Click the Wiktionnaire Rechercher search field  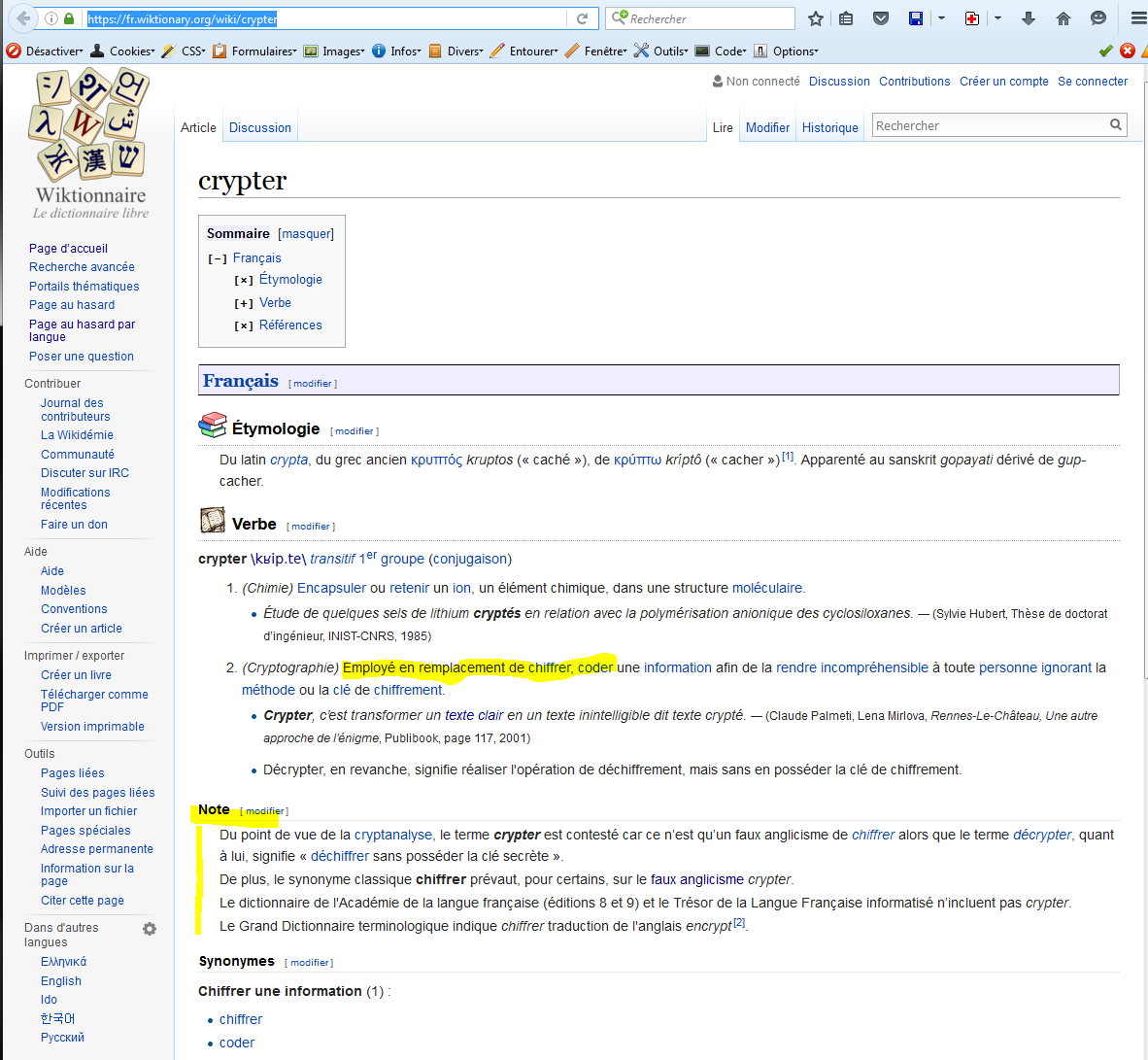pyautogui.click(x=989, y=125)
